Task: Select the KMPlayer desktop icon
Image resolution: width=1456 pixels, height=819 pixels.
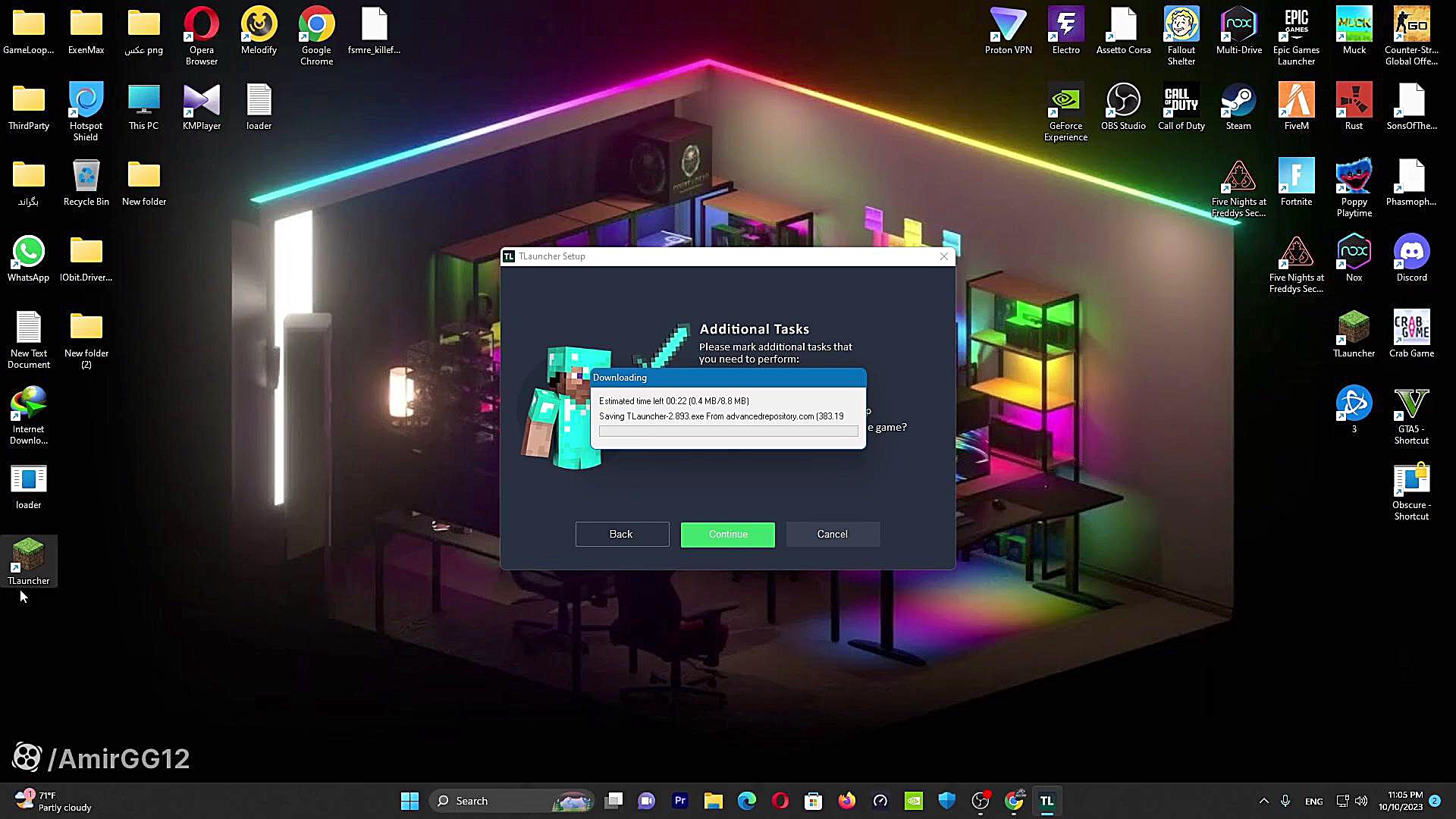Action: click(202, 106)
